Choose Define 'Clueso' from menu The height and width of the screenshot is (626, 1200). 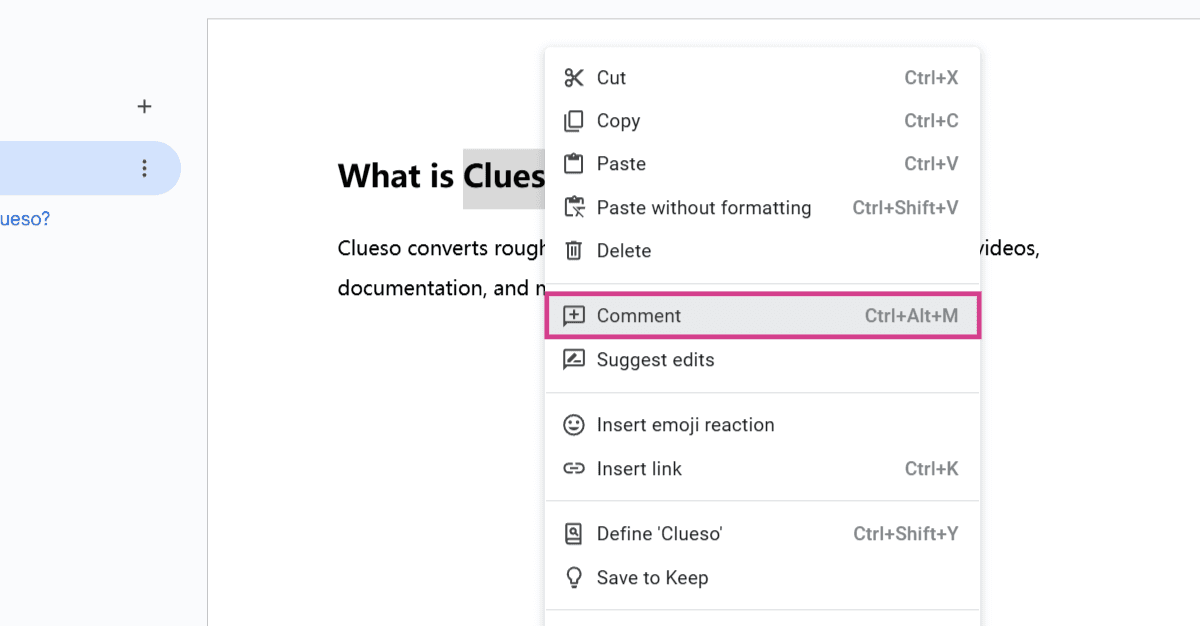click(762, 534)
